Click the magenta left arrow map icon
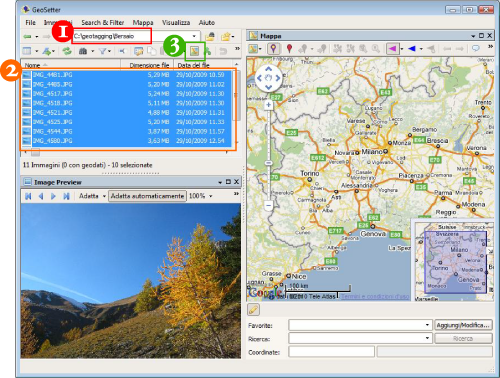Screen dimensions: 500x378 point(392,49)
